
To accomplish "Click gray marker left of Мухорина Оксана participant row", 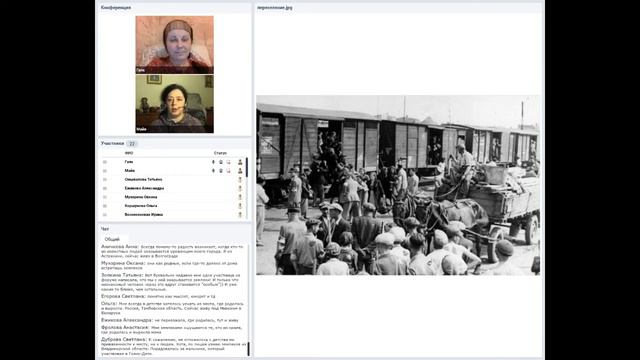I will (105, 197).
